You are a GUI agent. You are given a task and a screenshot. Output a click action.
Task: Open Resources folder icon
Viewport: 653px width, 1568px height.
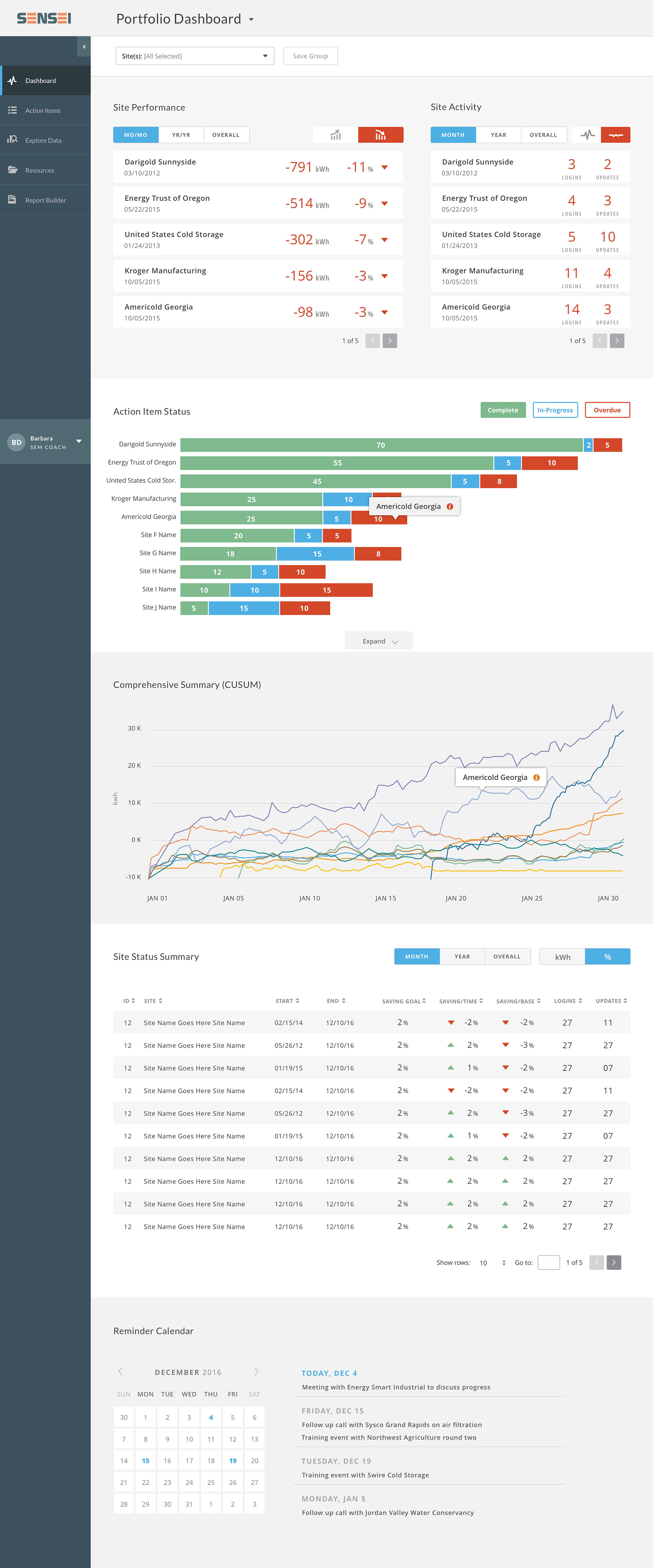[12, 170]
